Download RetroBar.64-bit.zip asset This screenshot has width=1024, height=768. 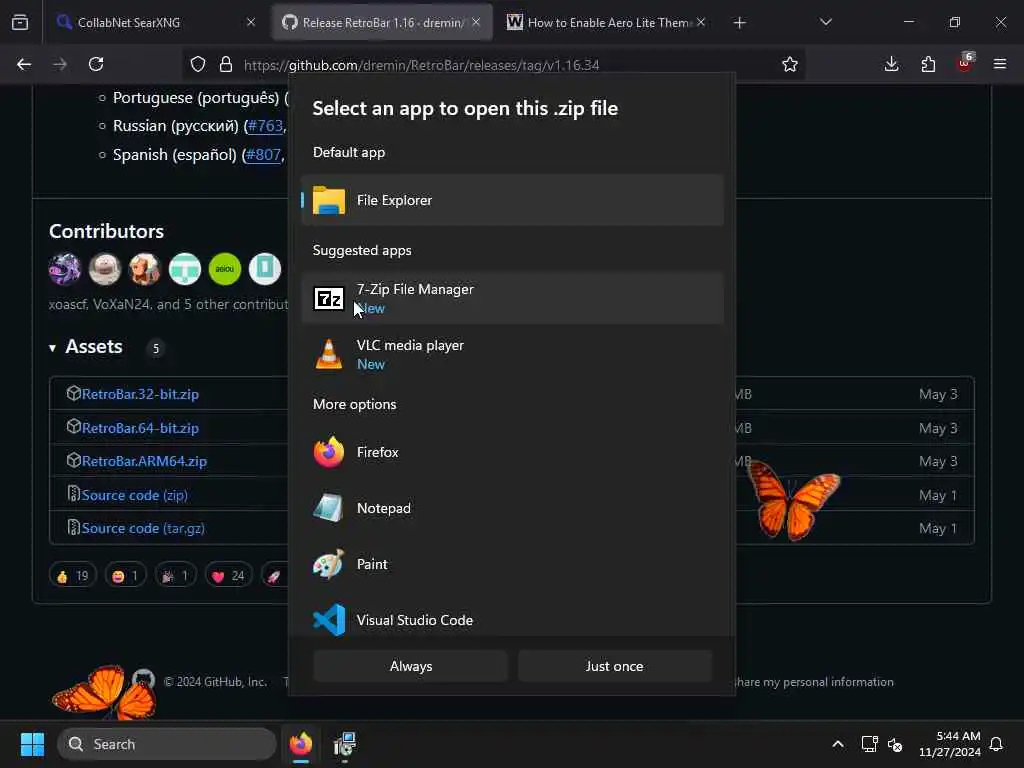[140, 428]
